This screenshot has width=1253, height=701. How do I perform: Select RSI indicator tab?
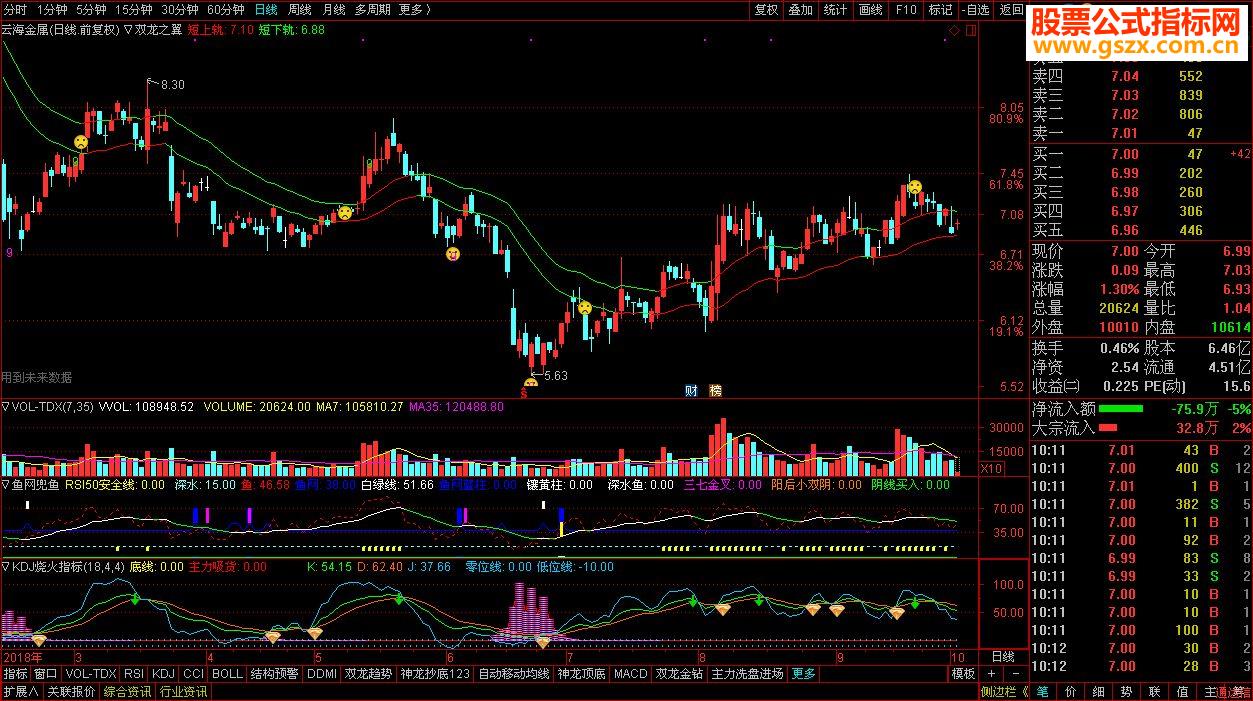[x=134, y=674]
